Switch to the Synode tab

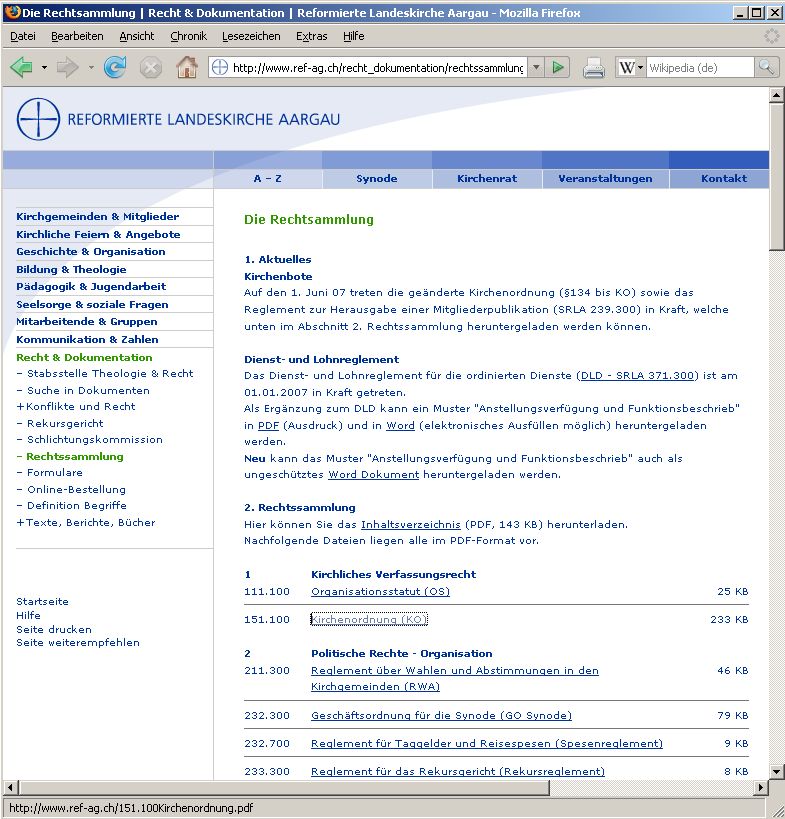coord(377,179)
